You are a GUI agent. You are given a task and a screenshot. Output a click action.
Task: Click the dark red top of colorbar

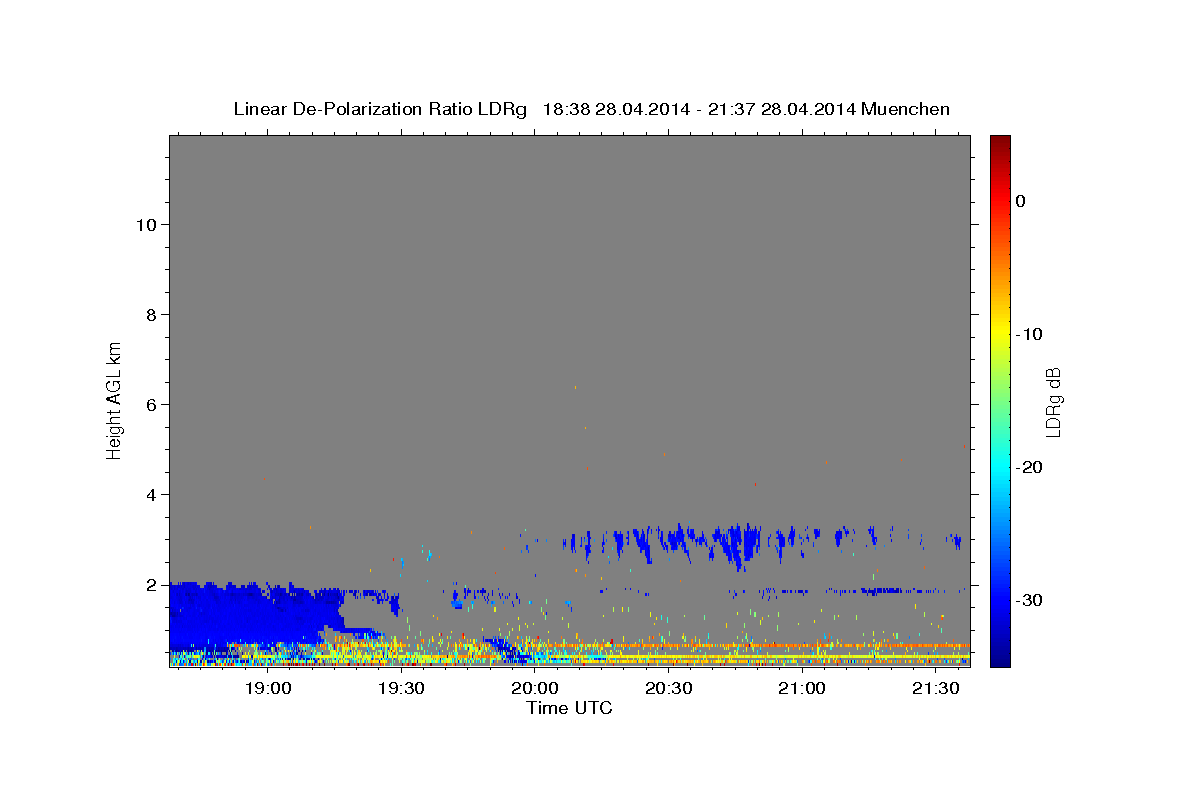point(1000,142)
